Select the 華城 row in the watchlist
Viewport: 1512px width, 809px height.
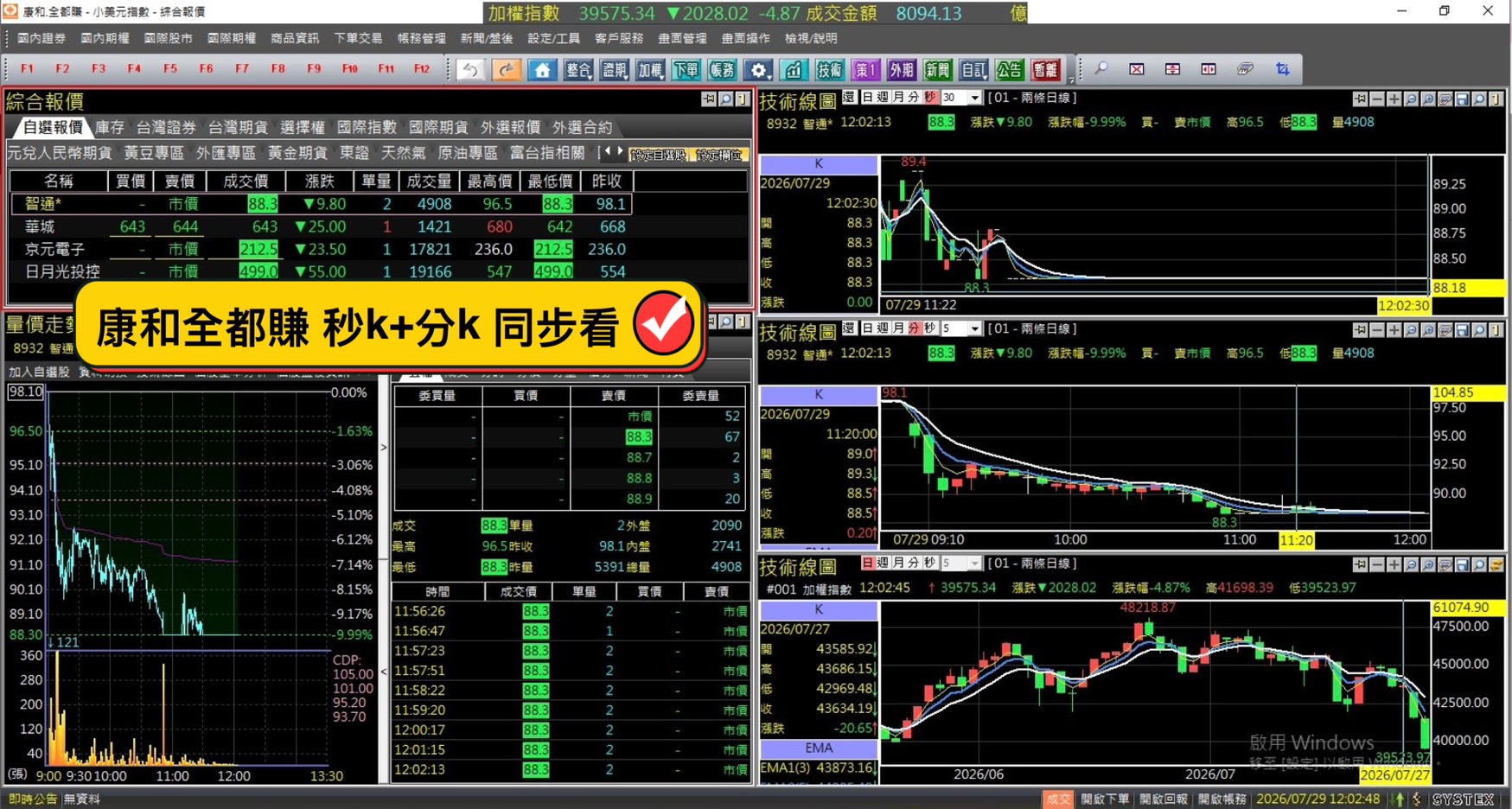coord(378,226)
